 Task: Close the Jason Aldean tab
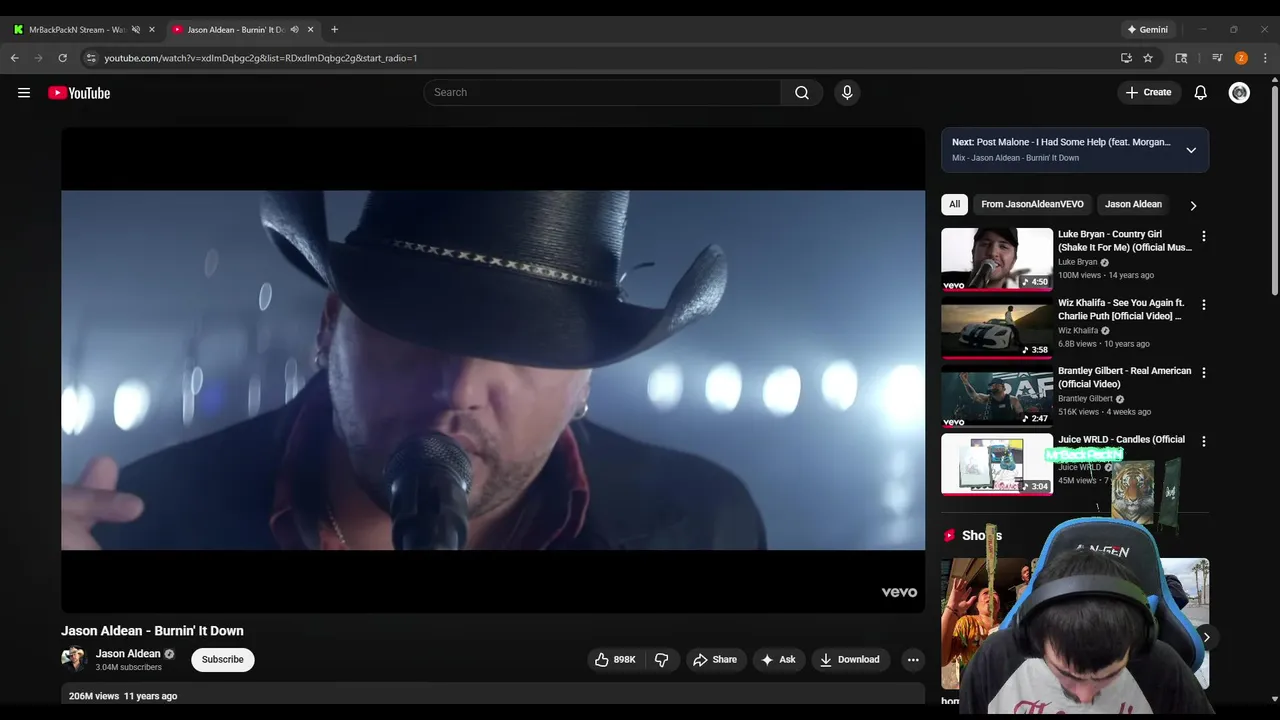(310, 30)
